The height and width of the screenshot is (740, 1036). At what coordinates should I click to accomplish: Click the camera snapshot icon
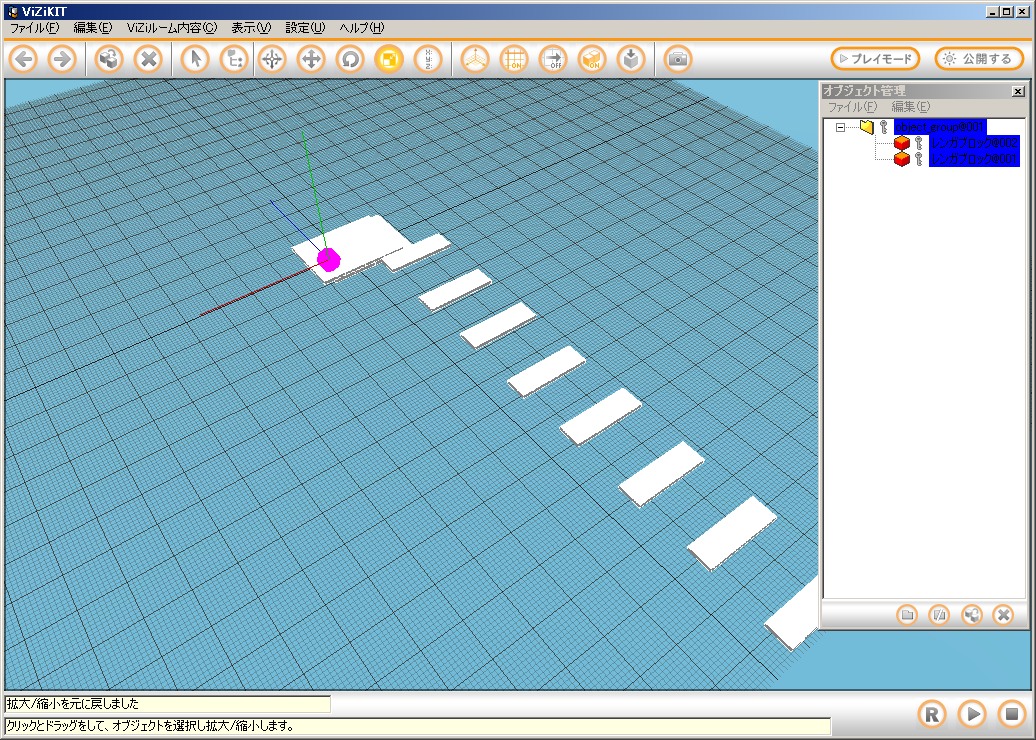(679, 59)
